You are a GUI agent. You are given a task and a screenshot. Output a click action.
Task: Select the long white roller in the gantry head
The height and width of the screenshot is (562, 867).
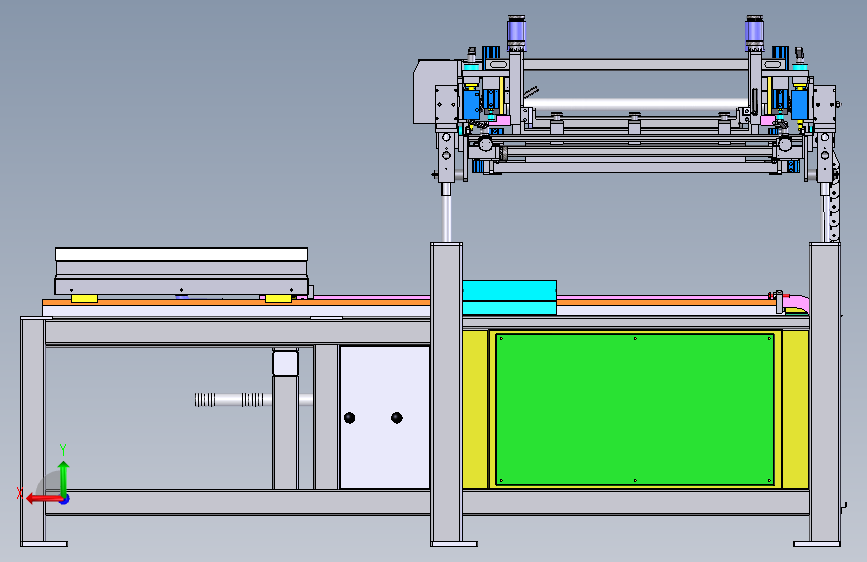tap(636, 103)
